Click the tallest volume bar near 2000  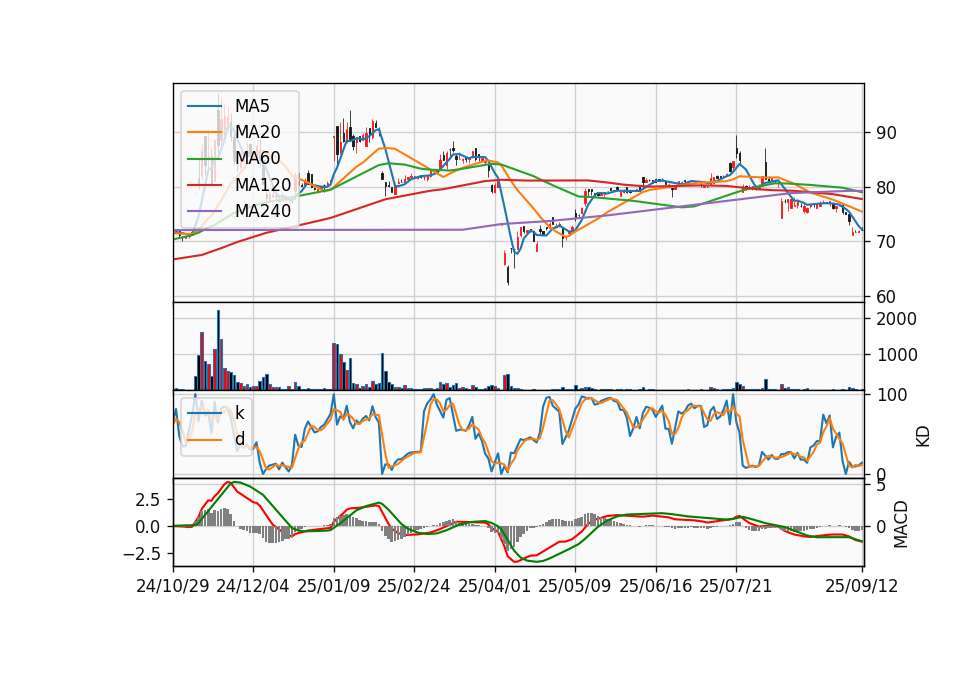(219, 350)
